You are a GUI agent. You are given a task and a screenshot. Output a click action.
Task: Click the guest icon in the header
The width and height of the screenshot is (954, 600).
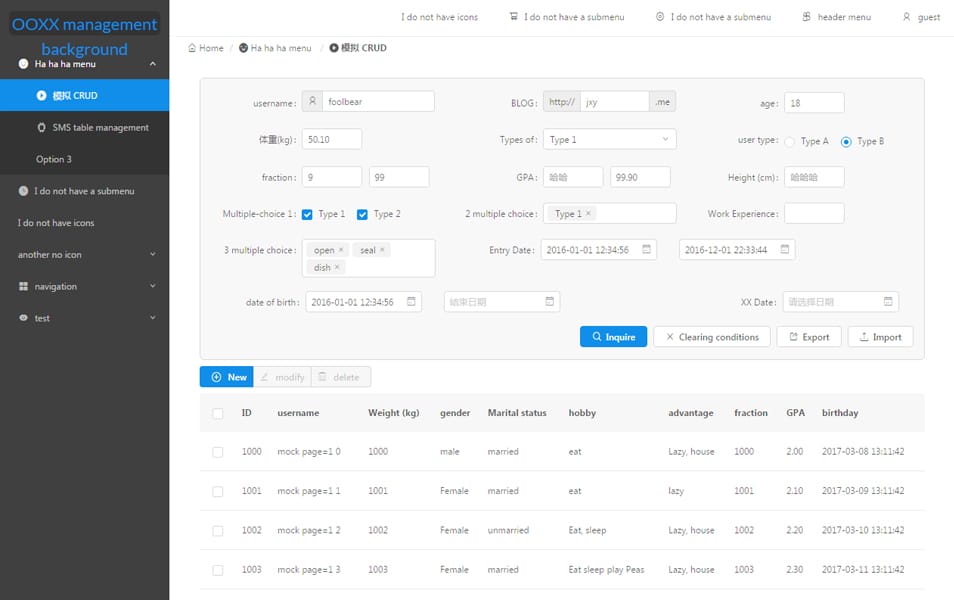click(x=906, y=16)
